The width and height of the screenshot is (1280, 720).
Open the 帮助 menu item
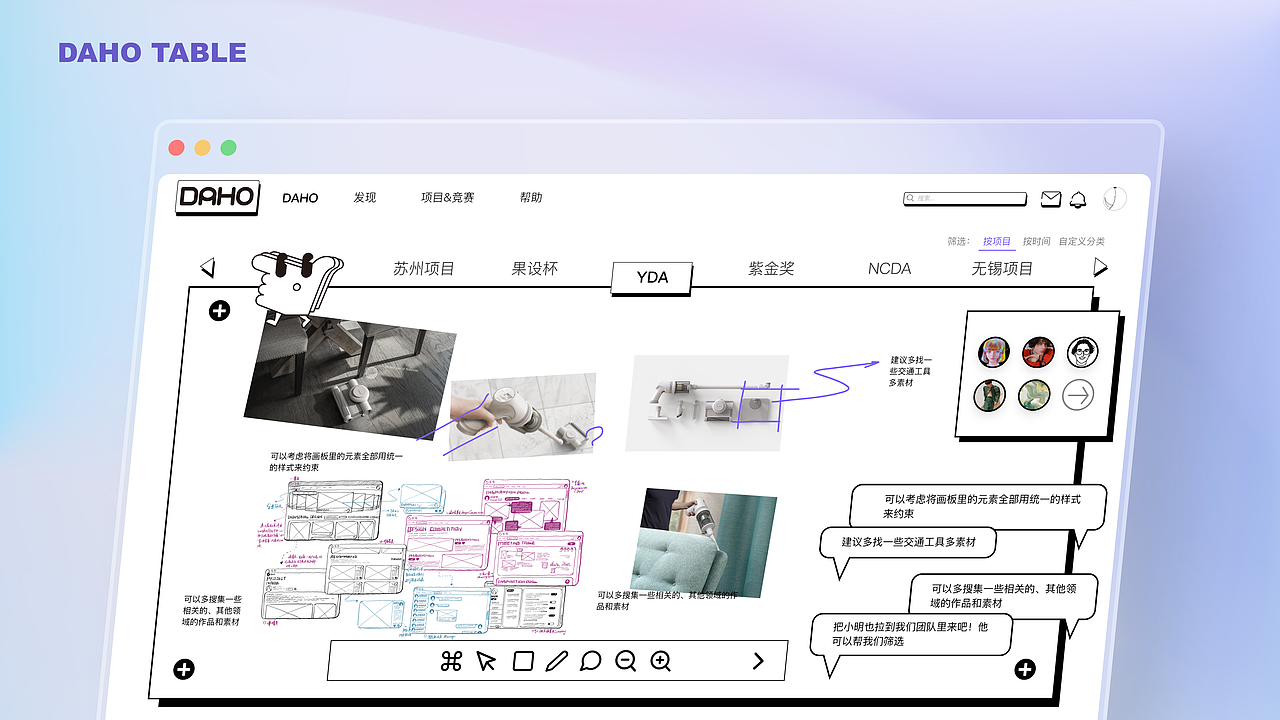(x=531, y=198)
